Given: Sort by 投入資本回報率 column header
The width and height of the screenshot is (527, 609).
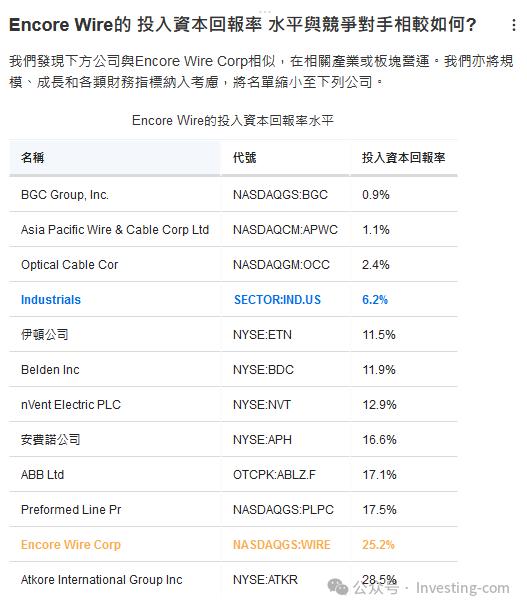Looking at the screenshot, I should (404, 158).
